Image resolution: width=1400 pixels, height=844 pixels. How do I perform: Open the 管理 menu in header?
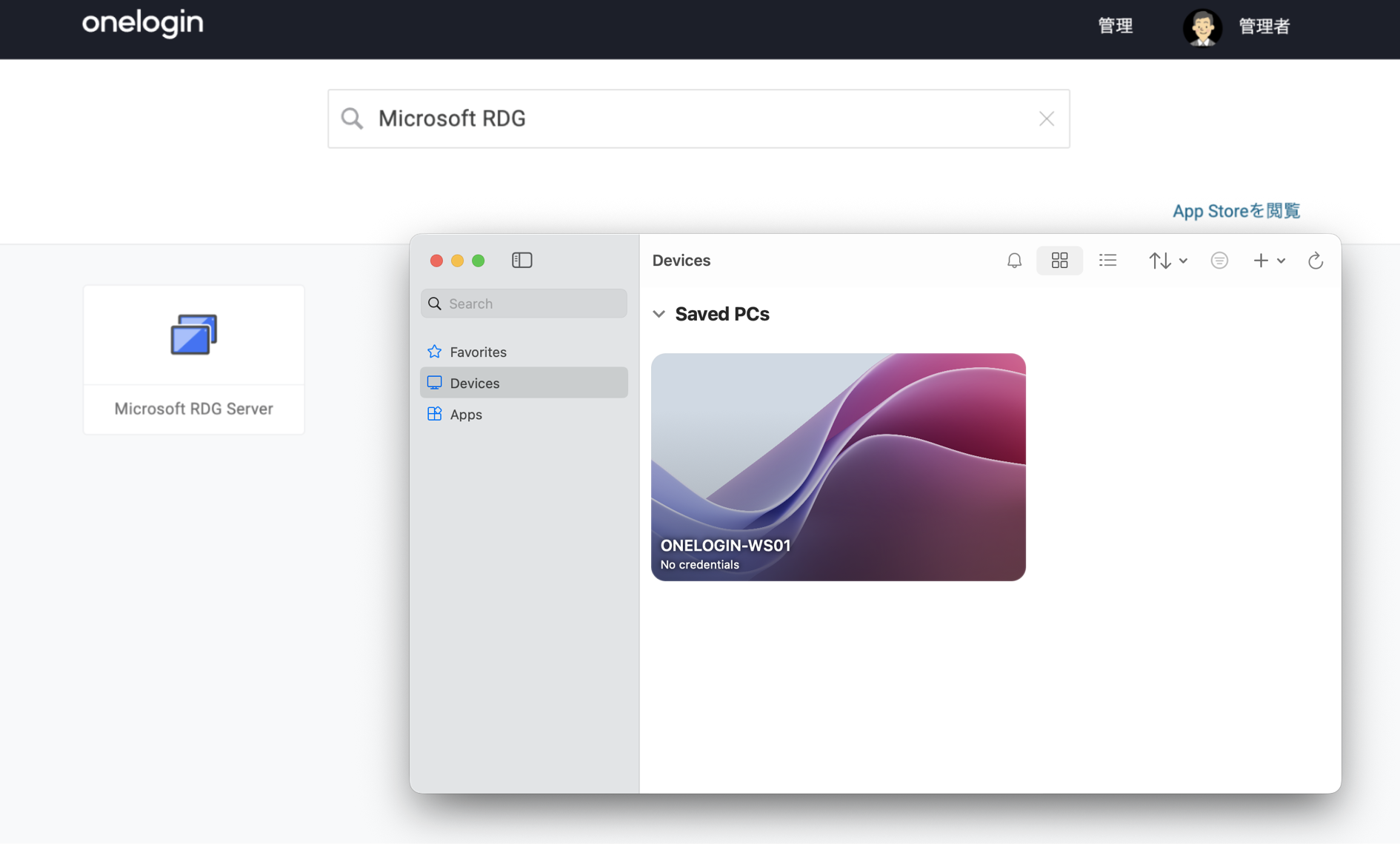tap(1115, 27)
